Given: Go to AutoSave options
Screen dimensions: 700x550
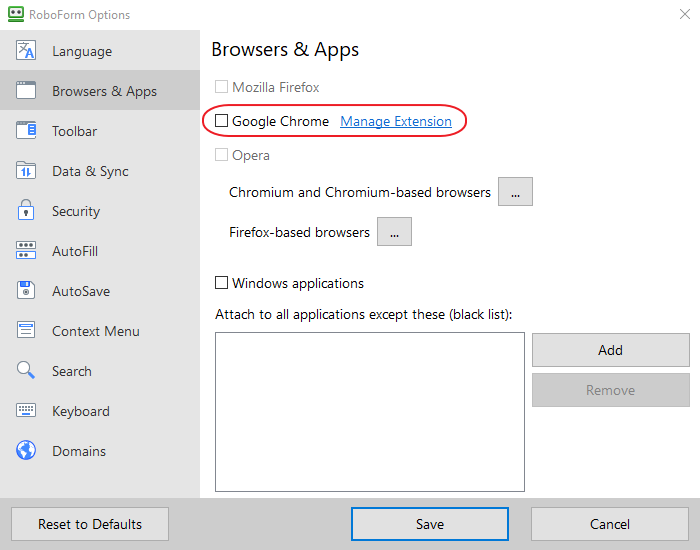Looking at the screenshot, I should pos(100,290).
